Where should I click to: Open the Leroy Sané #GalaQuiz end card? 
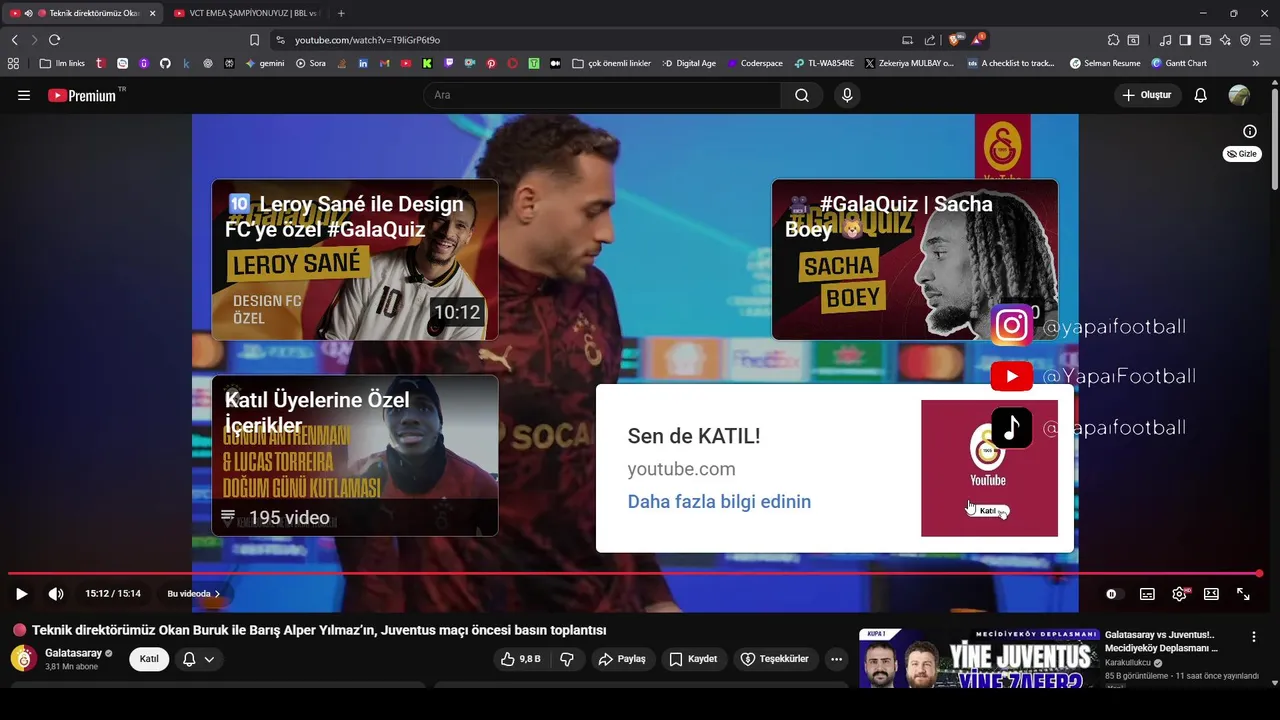[355, 260]
